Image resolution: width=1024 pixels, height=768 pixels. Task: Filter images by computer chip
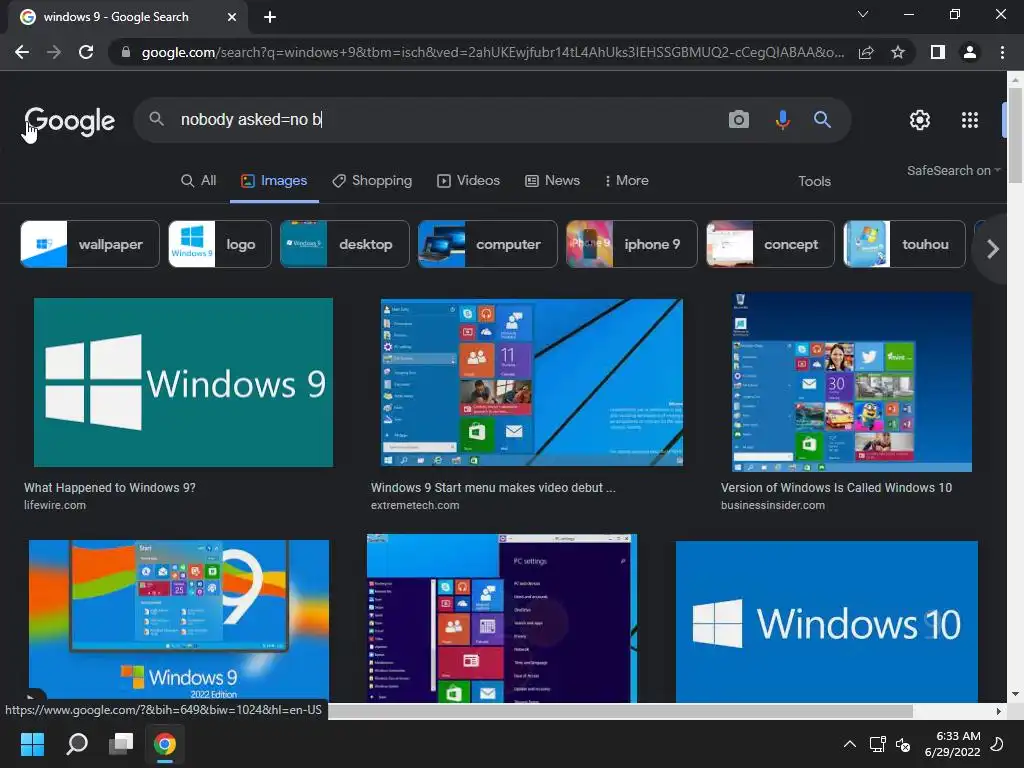(487, 244)
